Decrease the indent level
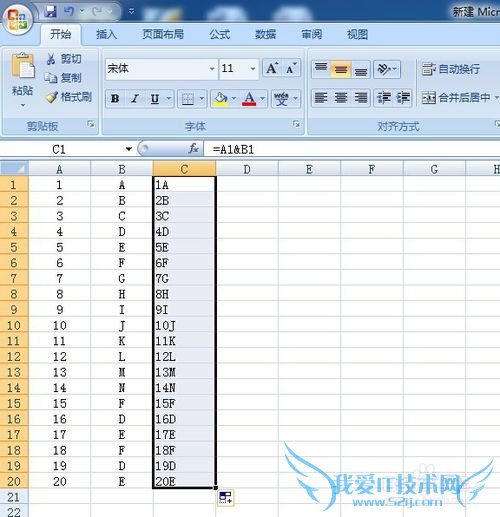Viewport: 500px width, 517px height. [384, 98]
